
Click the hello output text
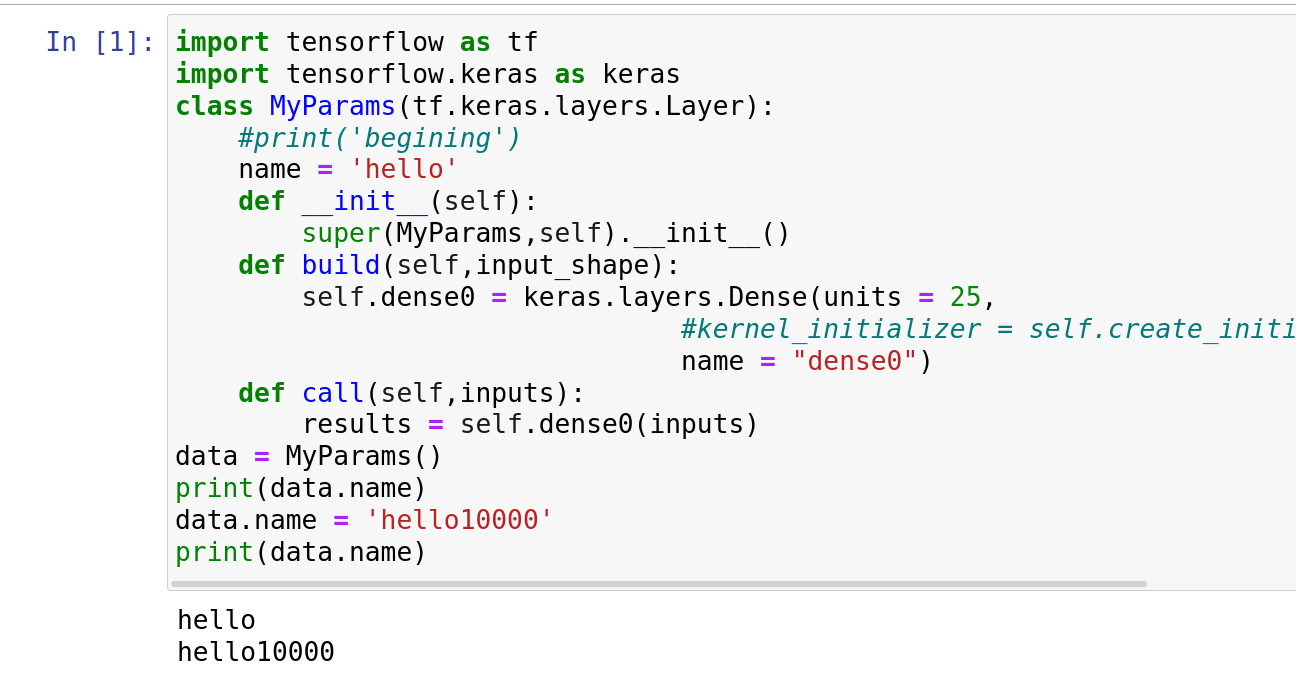tap(216, 619)
